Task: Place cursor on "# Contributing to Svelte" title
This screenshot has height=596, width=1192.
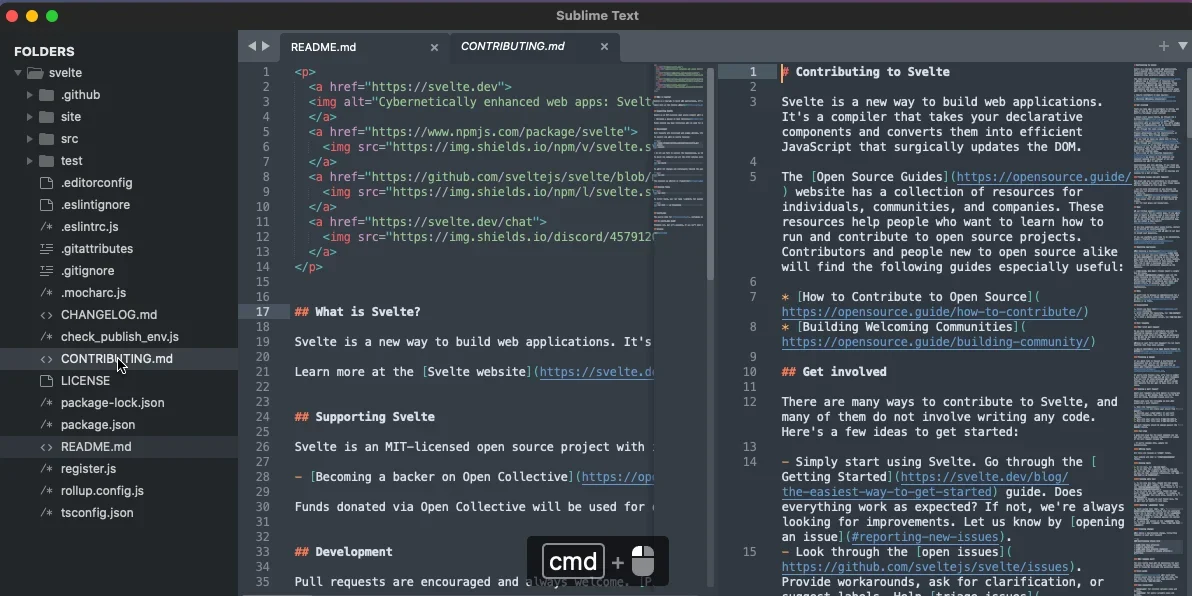Action: pos(866,72)
